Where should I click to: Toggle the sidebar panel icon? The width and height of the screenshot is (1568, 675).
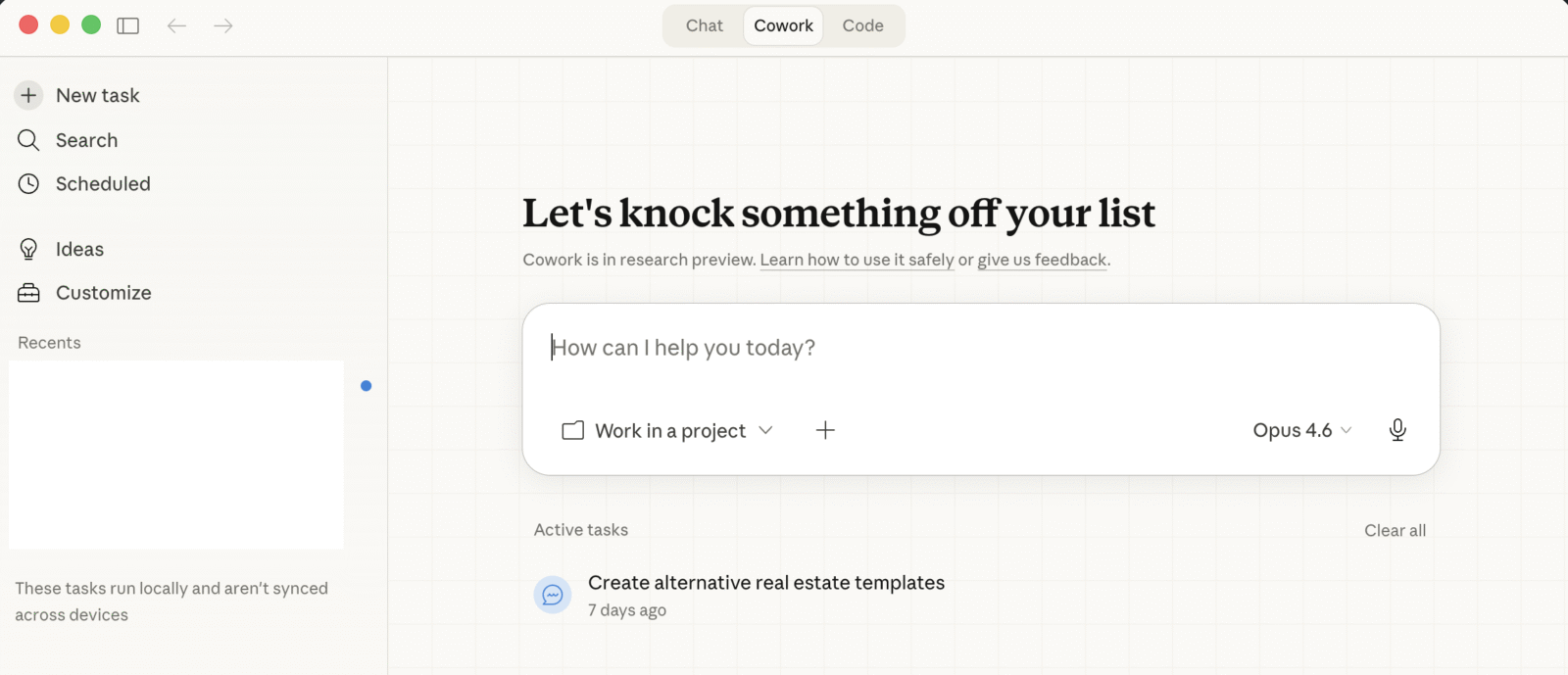[128, 25]
